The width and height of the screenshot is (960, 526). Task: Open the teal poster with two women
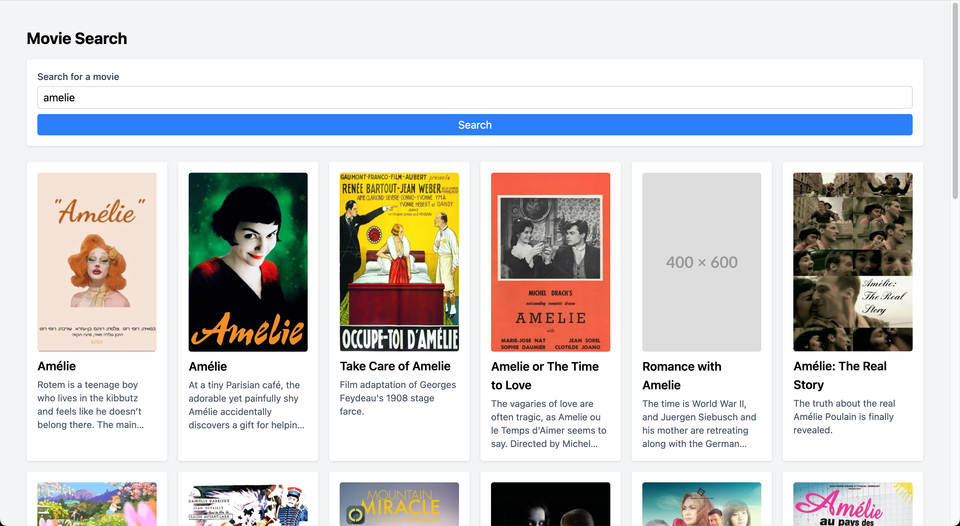(x=702, y=504)
